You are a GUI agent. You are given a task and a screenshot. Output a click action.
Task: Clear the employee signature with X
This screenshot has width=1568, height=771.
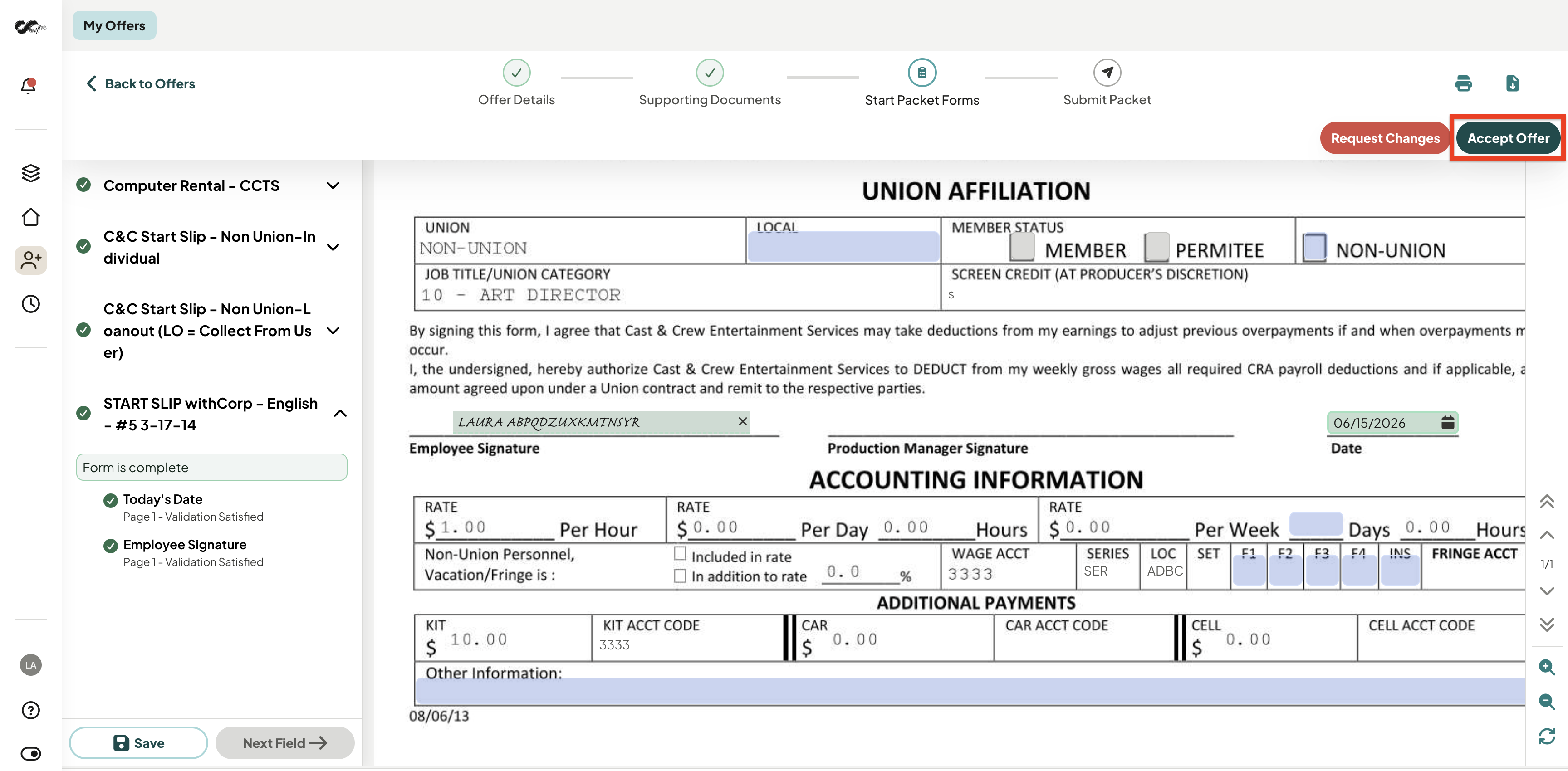(743, 421)
